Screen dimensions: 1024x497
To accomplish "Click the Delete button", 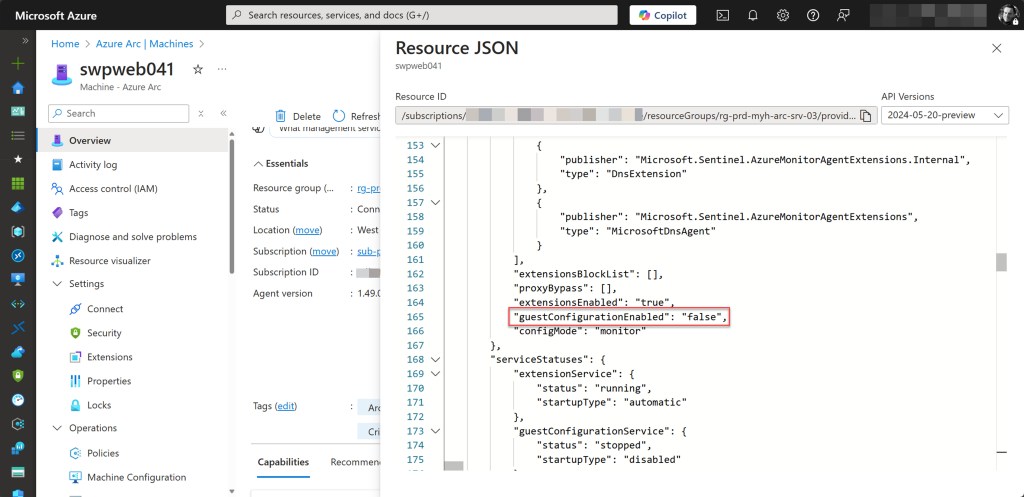I will [x=298, y=116].
